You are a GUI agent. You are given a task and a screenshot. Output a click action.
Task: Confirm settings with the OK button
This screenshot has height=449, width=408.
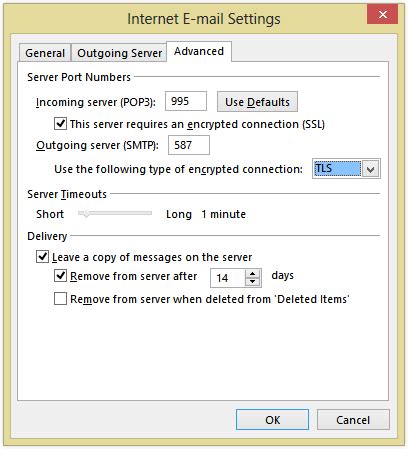pyautogui.click(x=272, y=420)
